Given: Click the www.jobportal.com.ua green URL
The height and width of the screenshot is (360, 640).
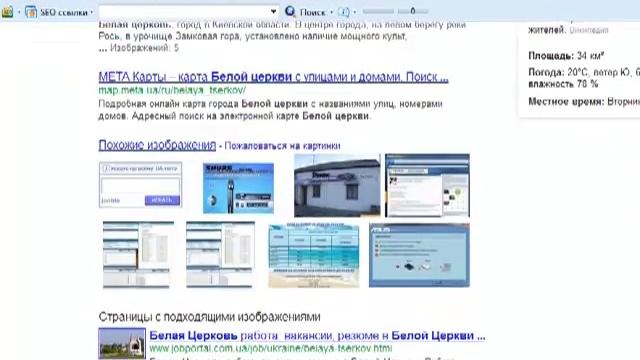Looking at the screenshot, I should point(271,349).
